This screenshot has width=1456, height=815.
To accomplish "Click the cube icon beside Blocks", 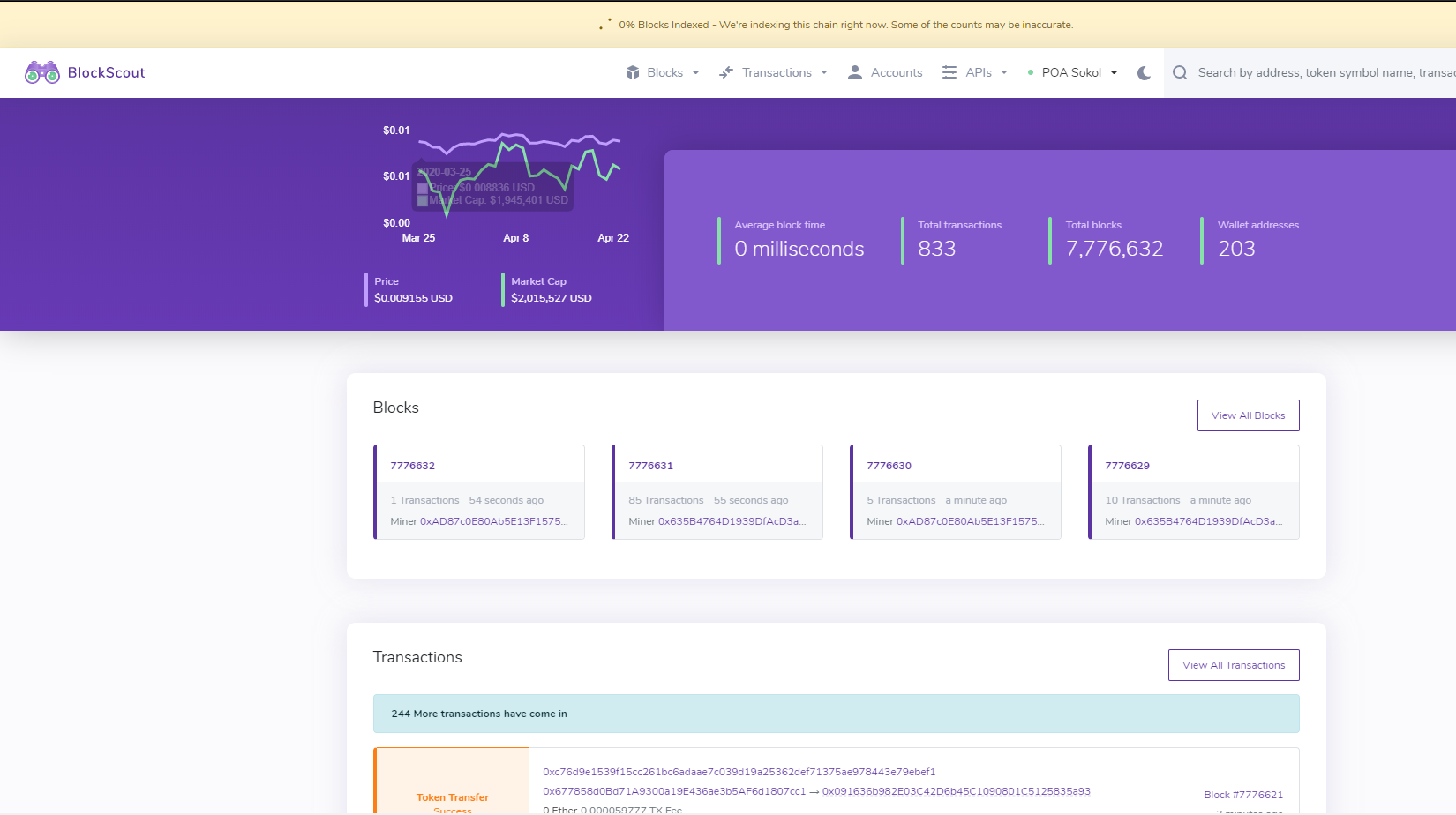I will point(632,72).
